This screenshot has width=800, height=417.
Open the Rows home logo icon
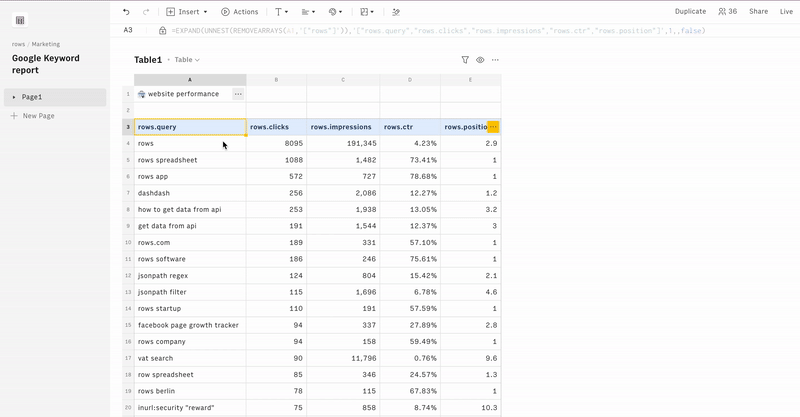coord(20,20)
